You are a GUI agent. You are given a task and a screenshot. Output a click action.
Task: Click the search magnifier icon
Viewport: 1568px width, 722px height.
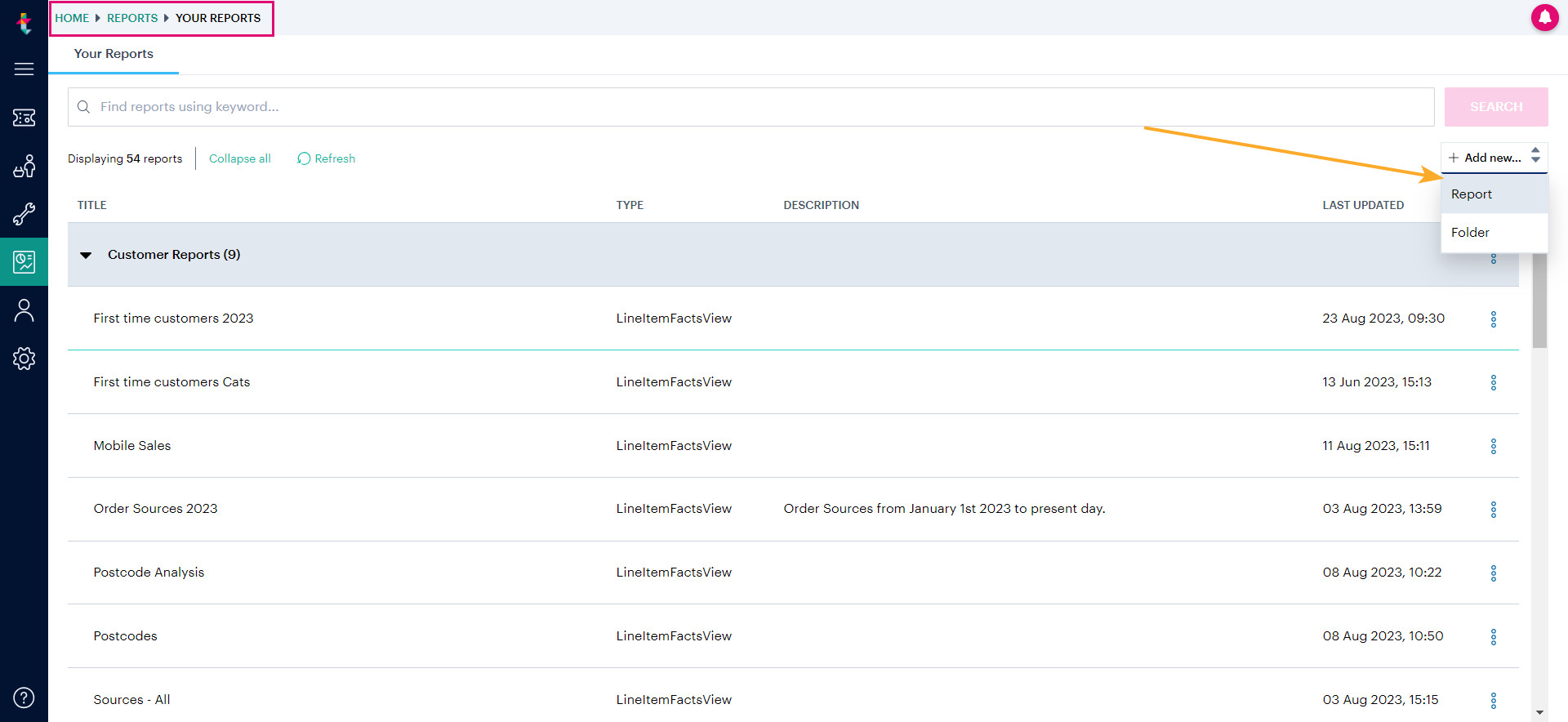pyautogui.click(x=83, y=107)
